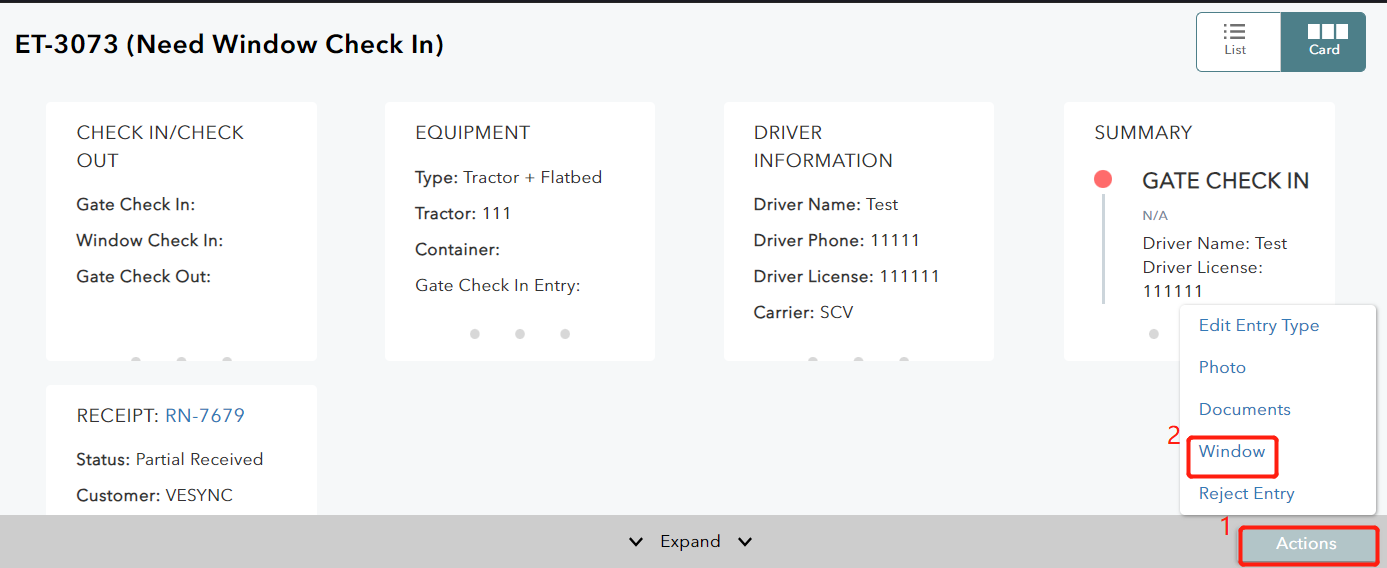The width and height of the screenshot is (1387, 568).
Task: Select first pagination dot in Equipment card
Action: pyautogui.click(x=475, y=334)
